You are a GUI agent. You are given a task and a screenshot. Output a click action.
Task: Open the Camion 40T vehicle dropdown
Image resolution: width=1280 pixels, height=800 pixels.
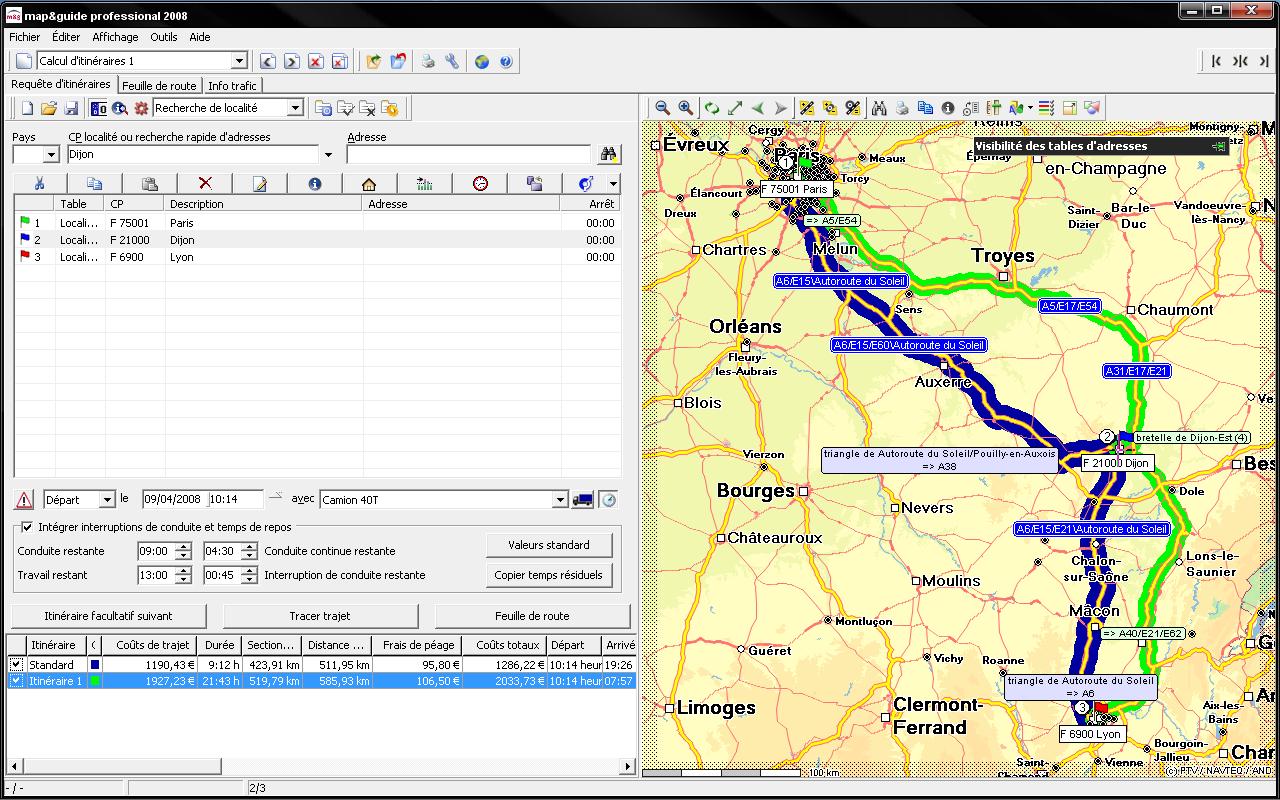tap(560, 500)
